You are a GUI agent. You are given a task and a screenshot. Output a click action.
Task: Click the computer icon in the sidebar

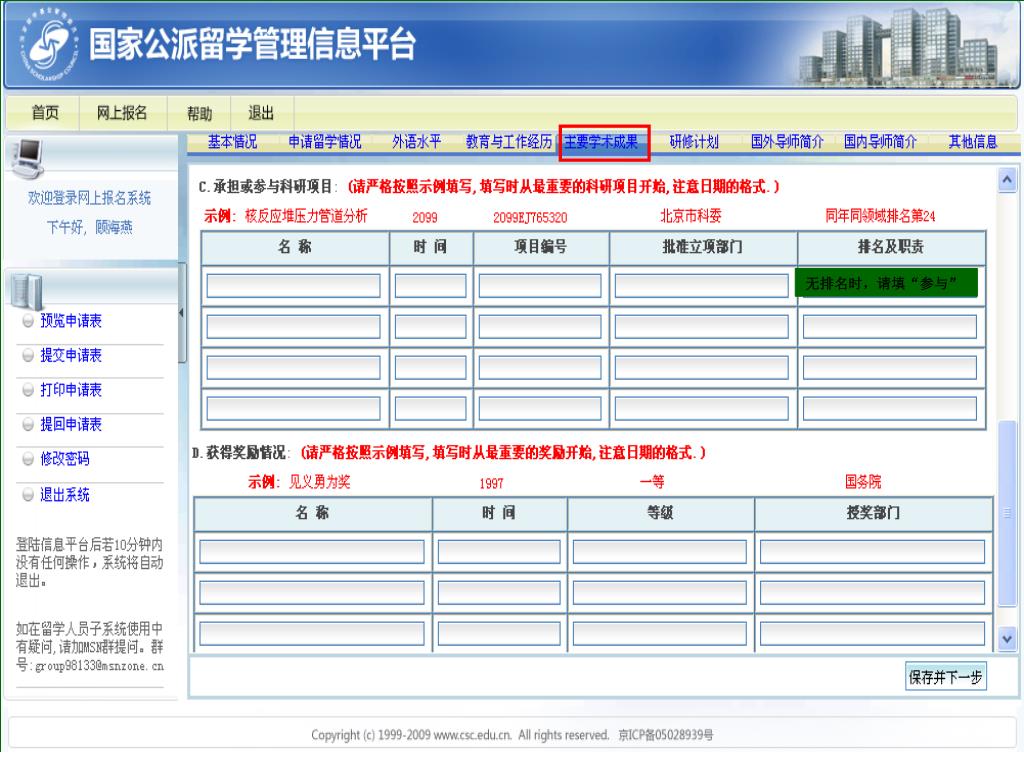[26, 158]
